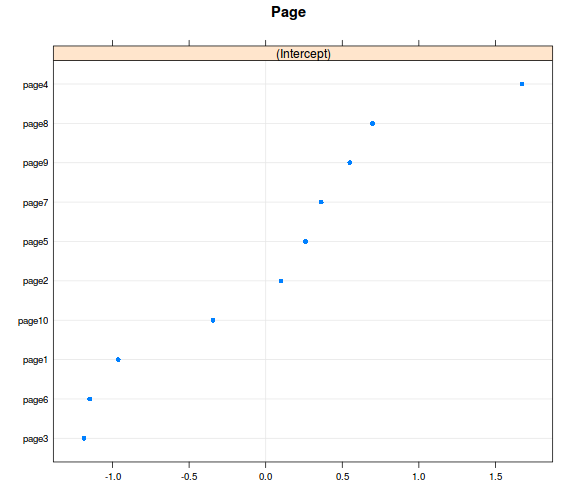This screenshot has width=576, height=504.
Task: Select the blue data point for page9
Action: click(350, 163)
